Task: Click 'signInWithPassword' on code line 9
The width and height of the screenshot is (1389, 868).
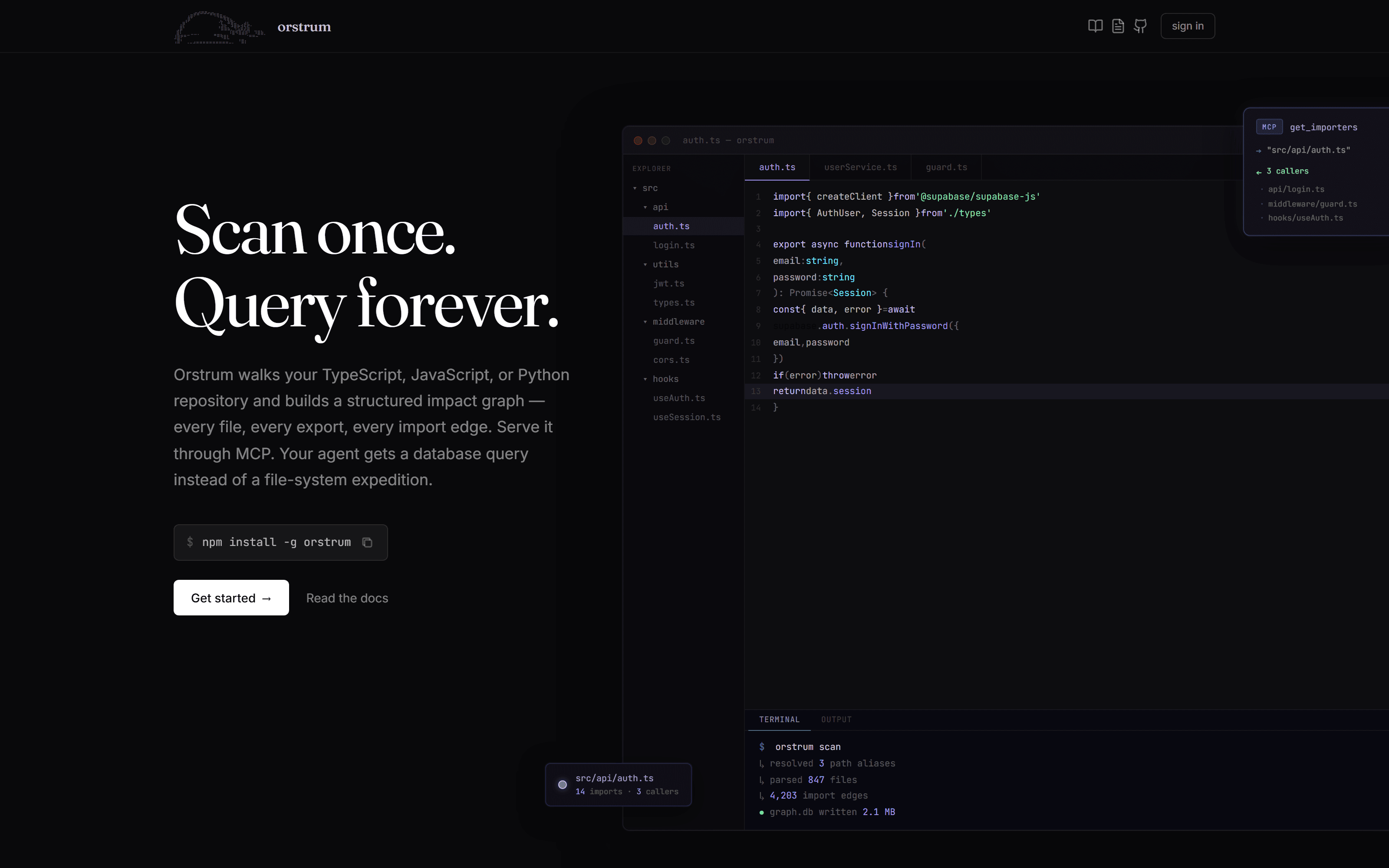Action: click(x=898, y=326)
